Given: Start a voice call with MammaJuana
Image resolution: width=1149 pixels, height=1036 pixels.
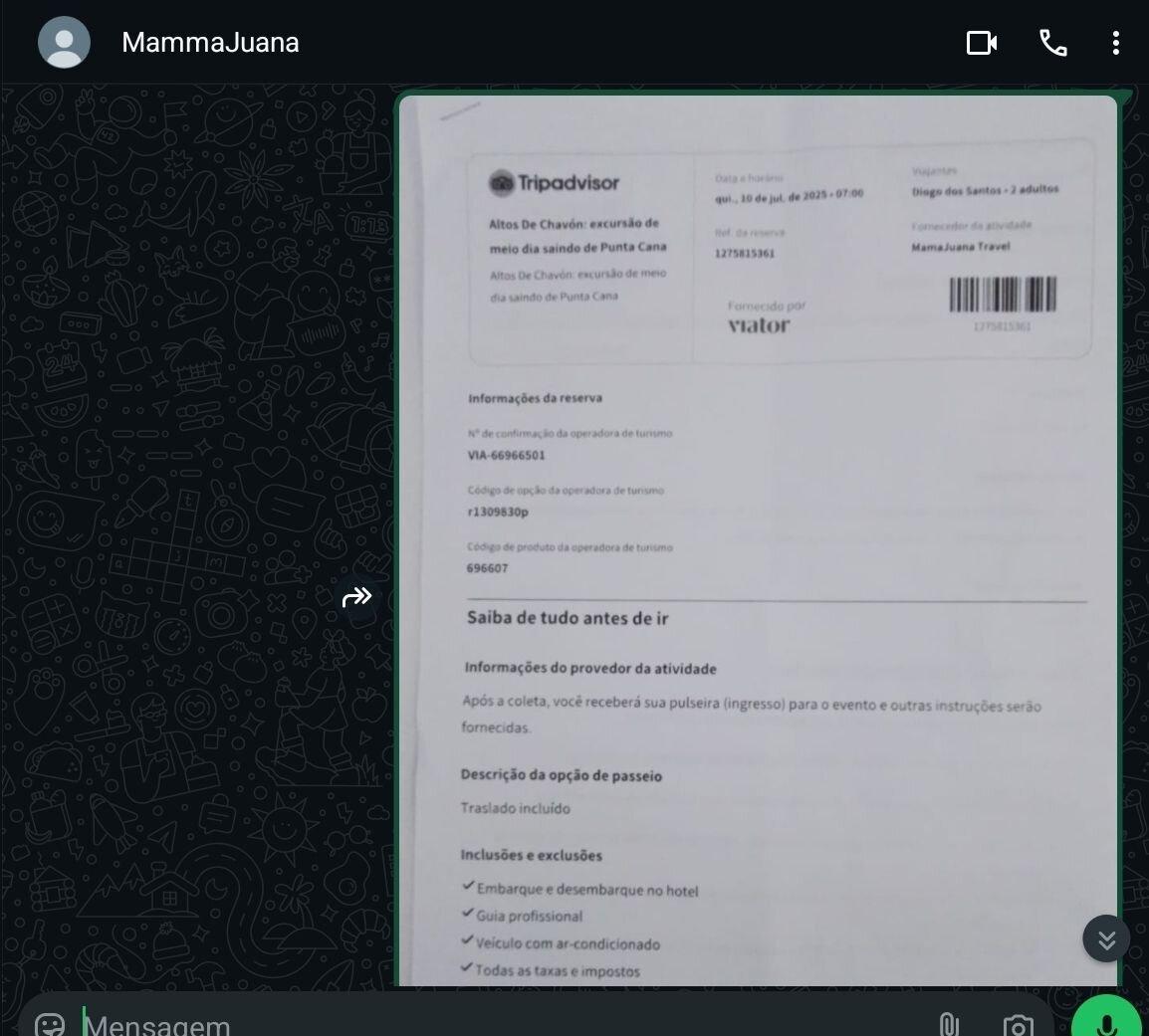Looking at the screenshot, I should 1053,43.
